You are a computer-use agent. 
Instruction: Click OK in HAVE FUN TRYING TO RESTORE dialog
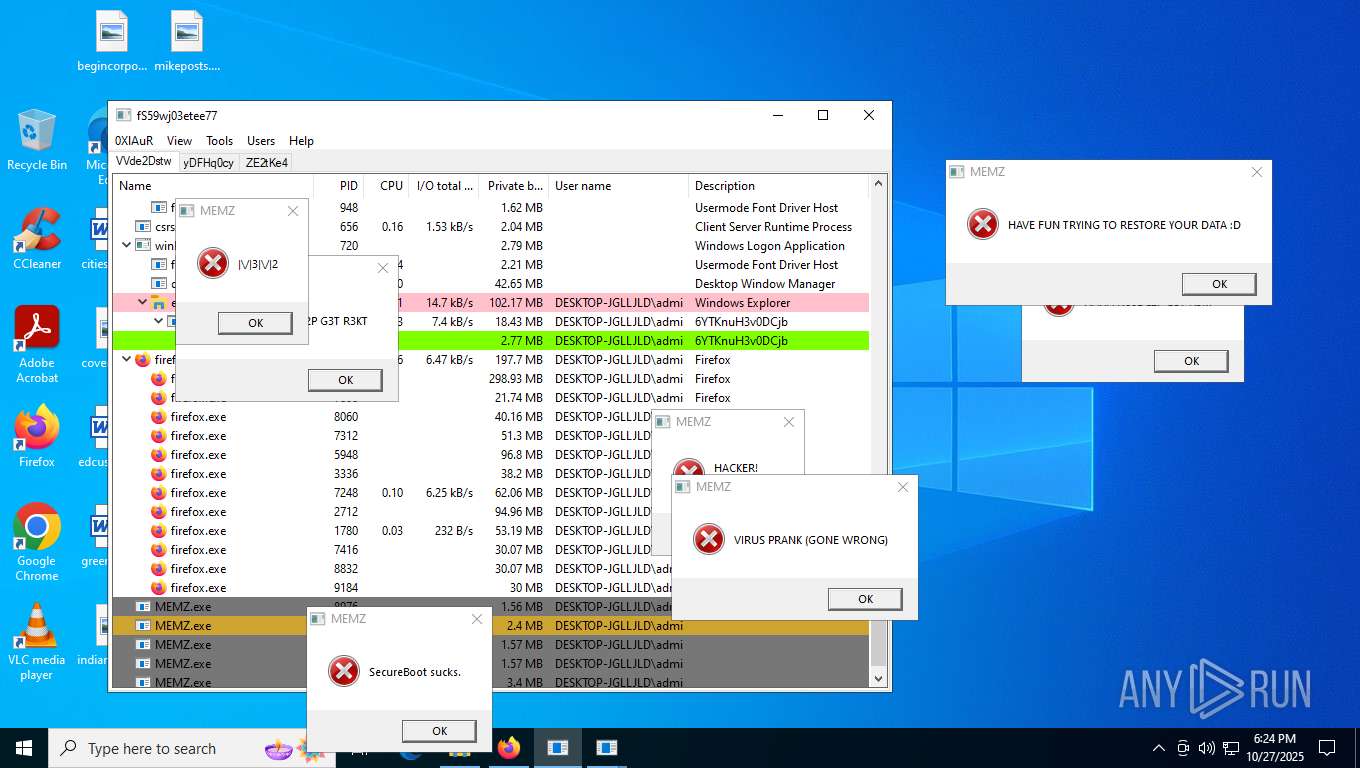point(1219,284)
